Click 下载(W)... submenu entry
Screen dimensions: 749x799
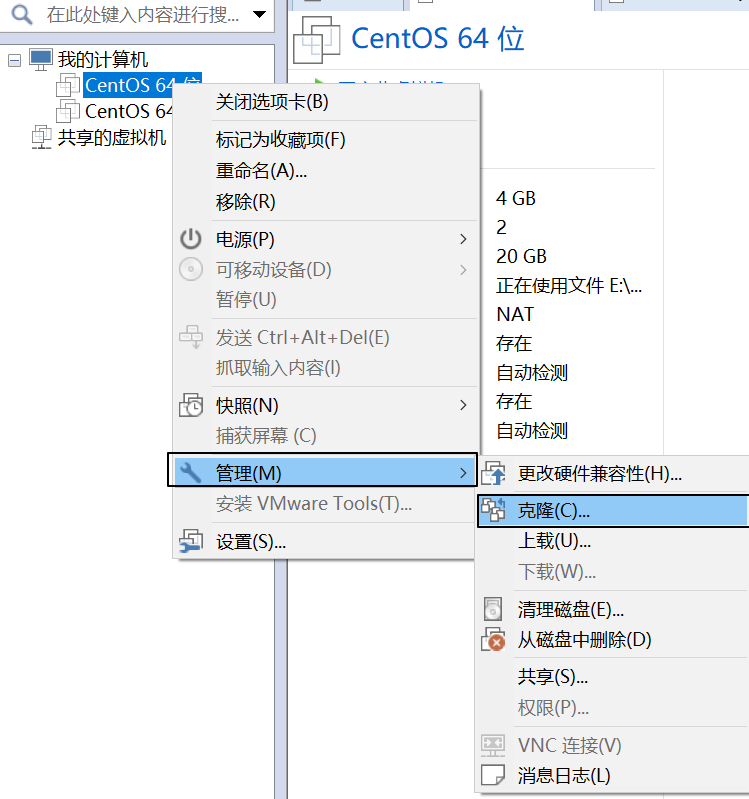pyautogui.click(x=613, y=571)
